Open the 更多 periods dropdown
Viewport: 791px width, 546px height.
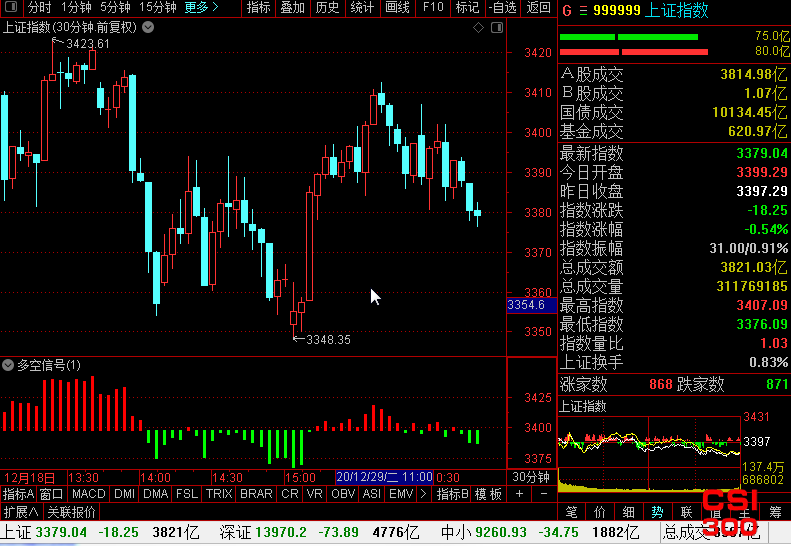[201, 7]
